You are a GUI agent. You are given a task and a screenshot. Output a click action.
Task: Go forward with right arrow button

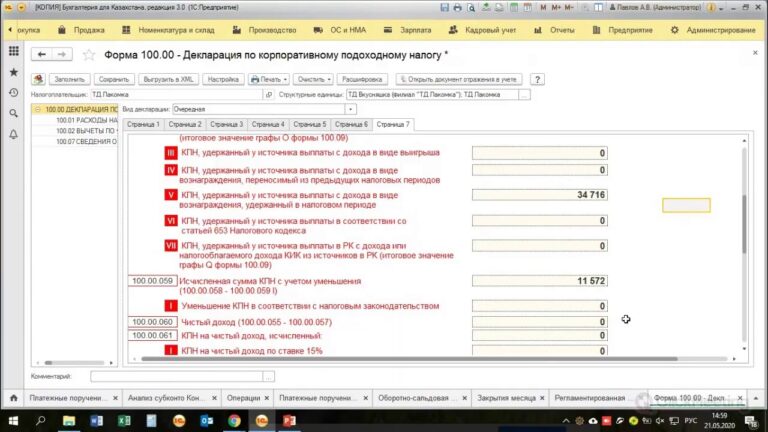coord(62,54)
